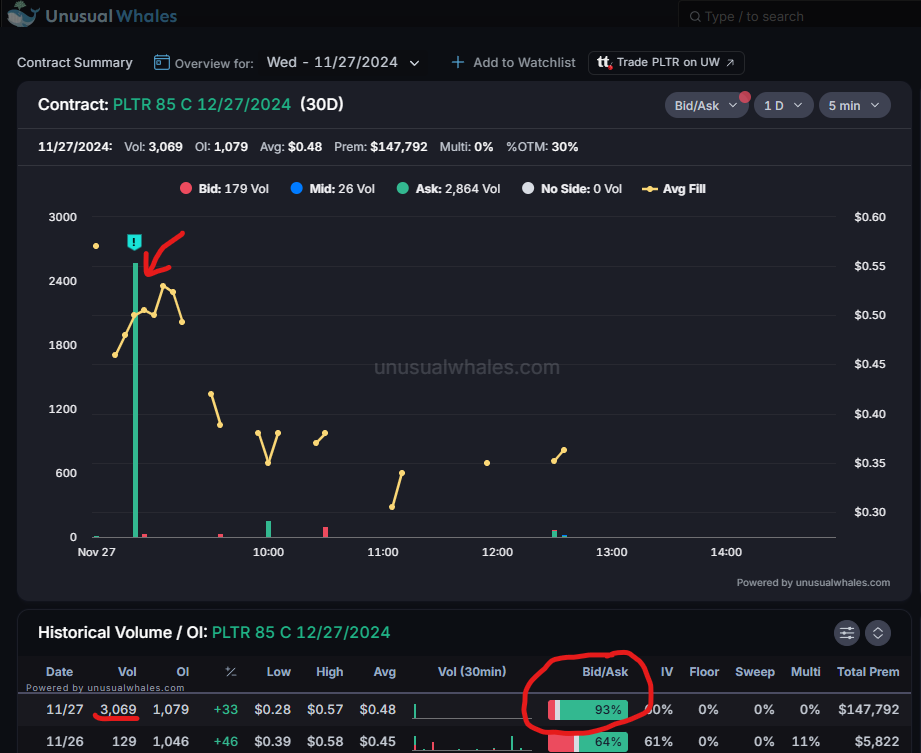This screenshot has width=921, height=753.
Task: Click the Sweep column header
Action: click(x=755, y=671)
